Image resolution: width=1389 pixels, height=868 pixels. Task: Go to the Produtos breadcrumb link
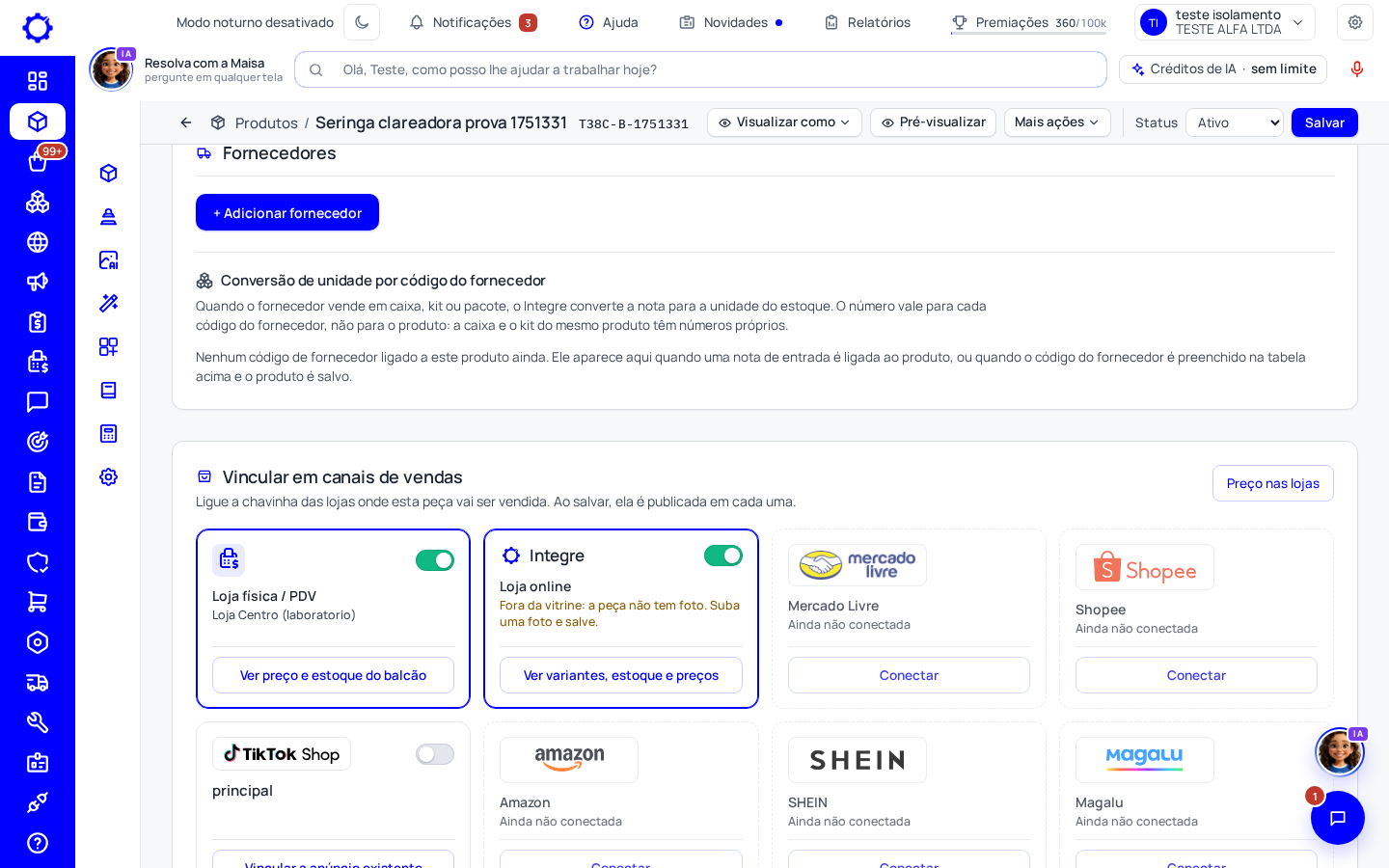266,123
